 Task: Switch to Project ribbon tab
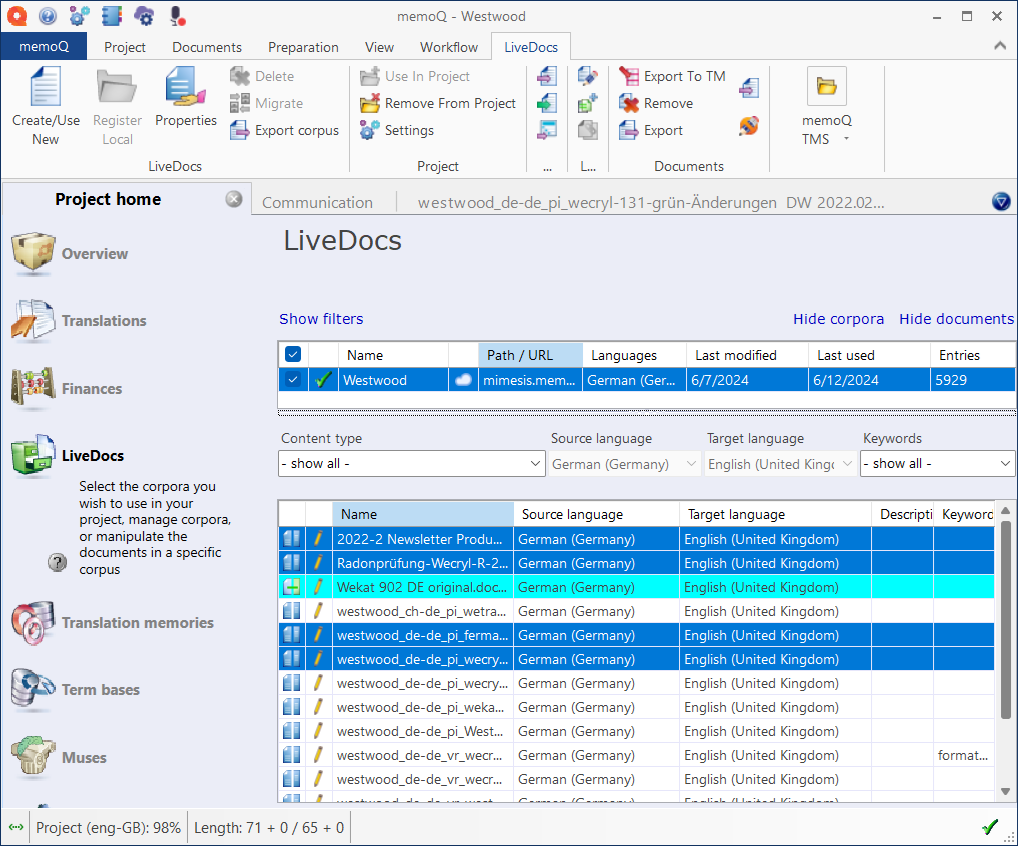(125, 47)
